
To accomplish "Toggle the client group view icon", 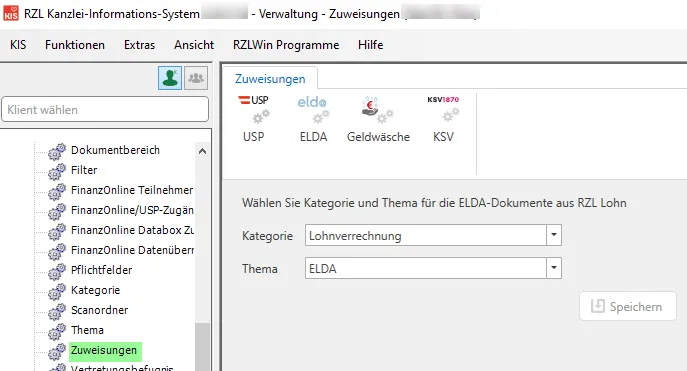I will (196, 78).
